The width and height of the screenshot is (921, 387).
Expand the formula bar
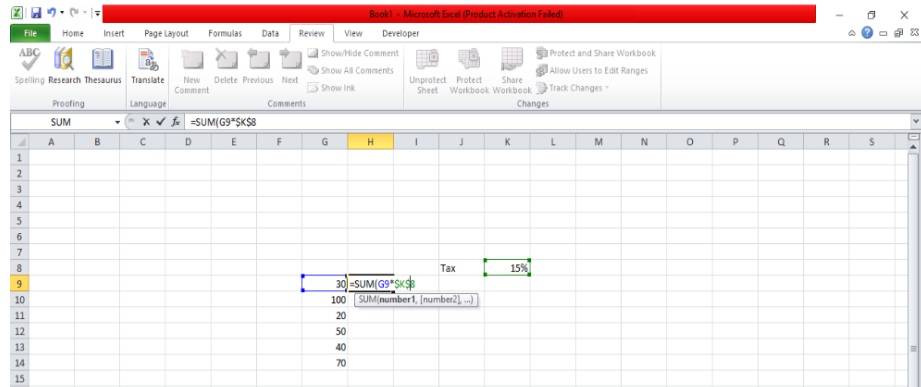click(x=916, y=122)
